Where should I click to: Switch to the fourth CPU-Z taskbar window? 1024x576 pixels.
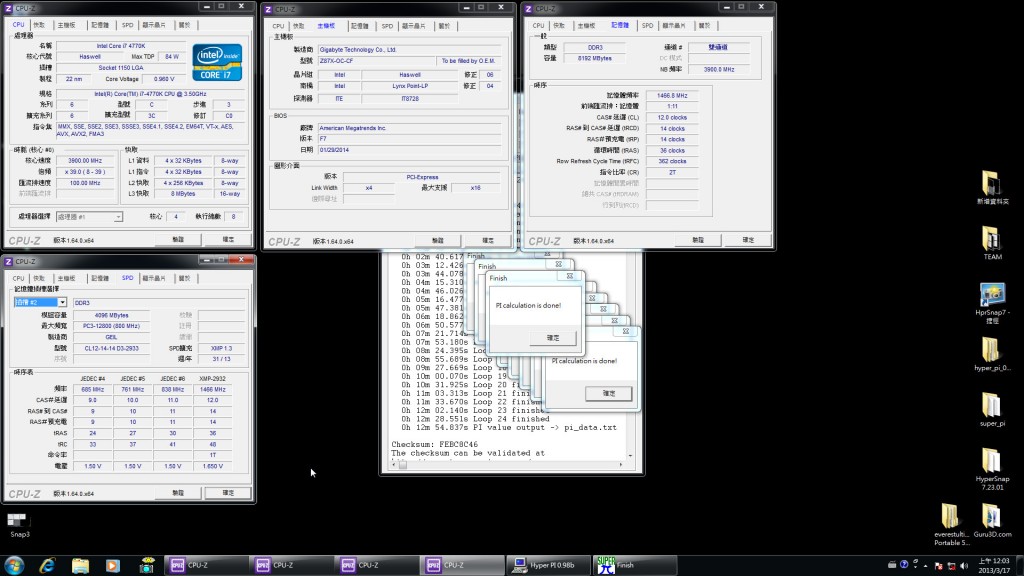[x=462, y=565]
